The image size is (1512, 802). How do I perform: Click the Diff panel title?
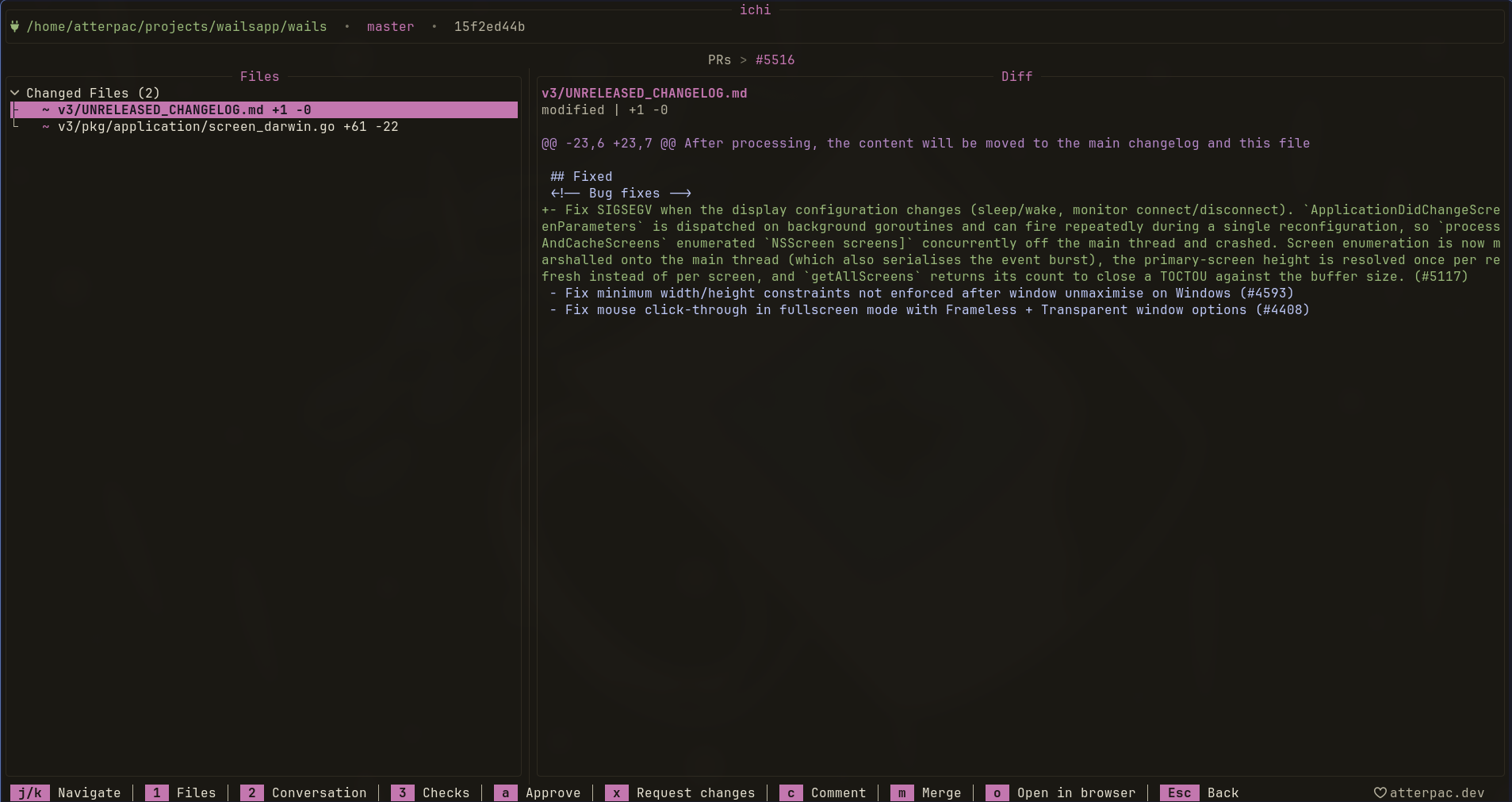coord(1016,76)
